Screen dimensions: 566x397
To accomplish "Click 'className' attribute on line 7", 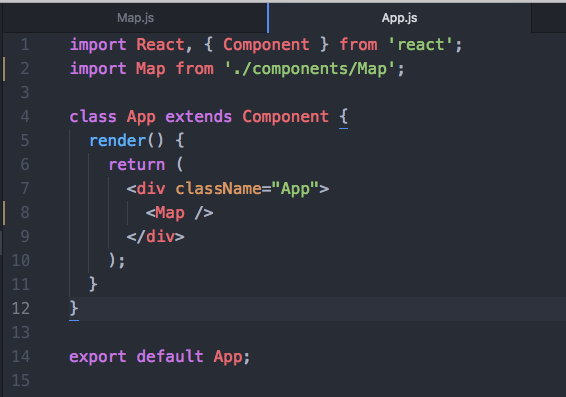I will (x=218, y=188).
